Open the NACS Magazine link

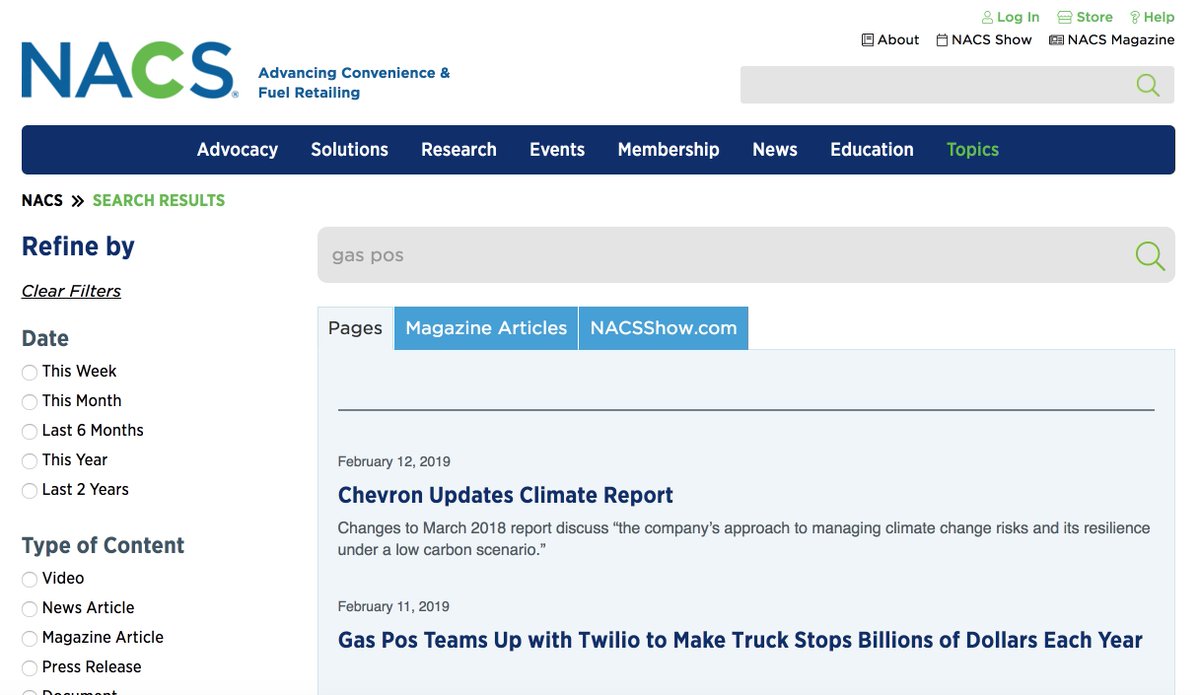click(x=1121, y=40)
